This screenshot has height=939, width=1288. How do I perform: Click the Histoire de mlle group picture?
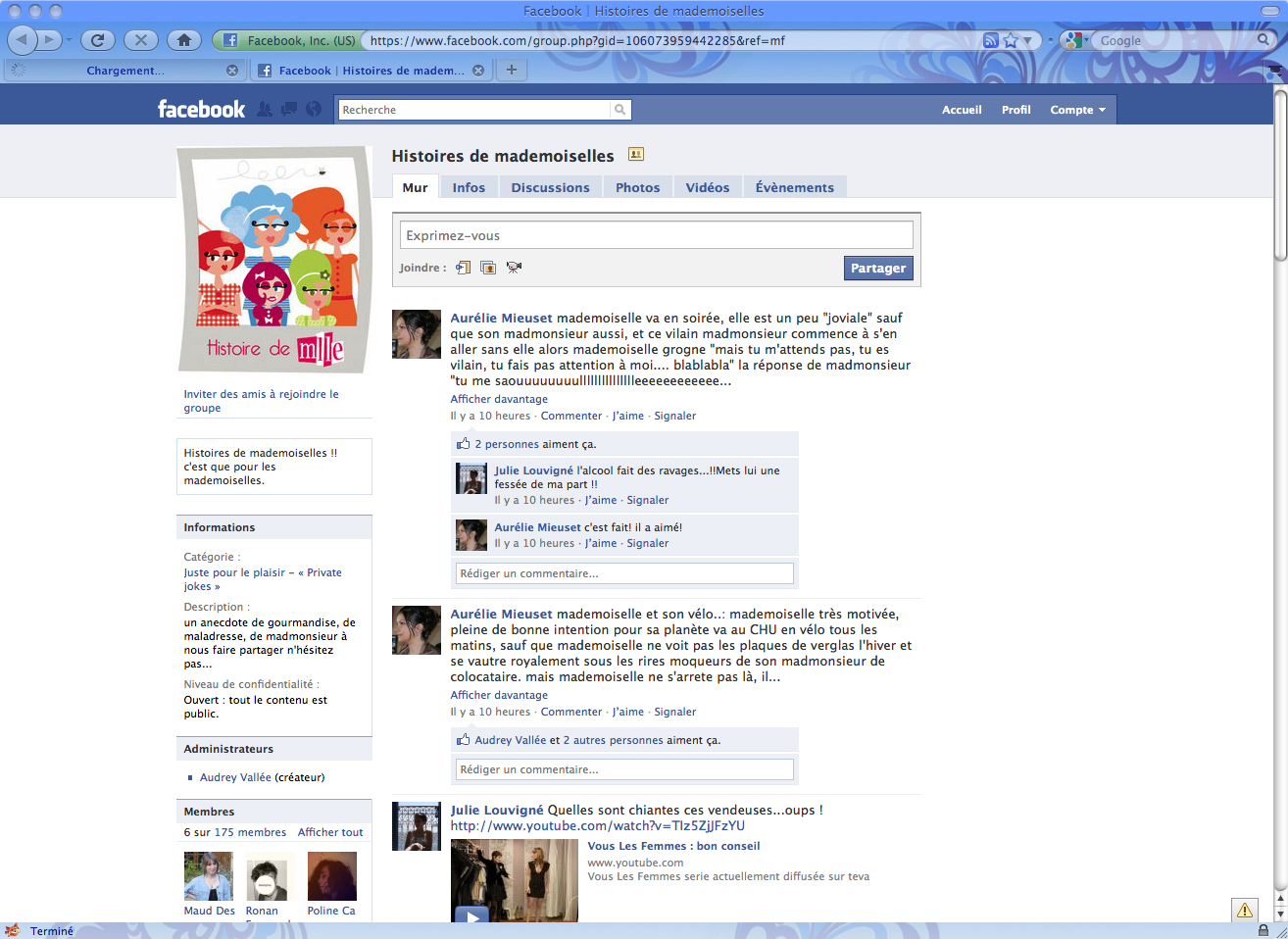coord(274,259)
